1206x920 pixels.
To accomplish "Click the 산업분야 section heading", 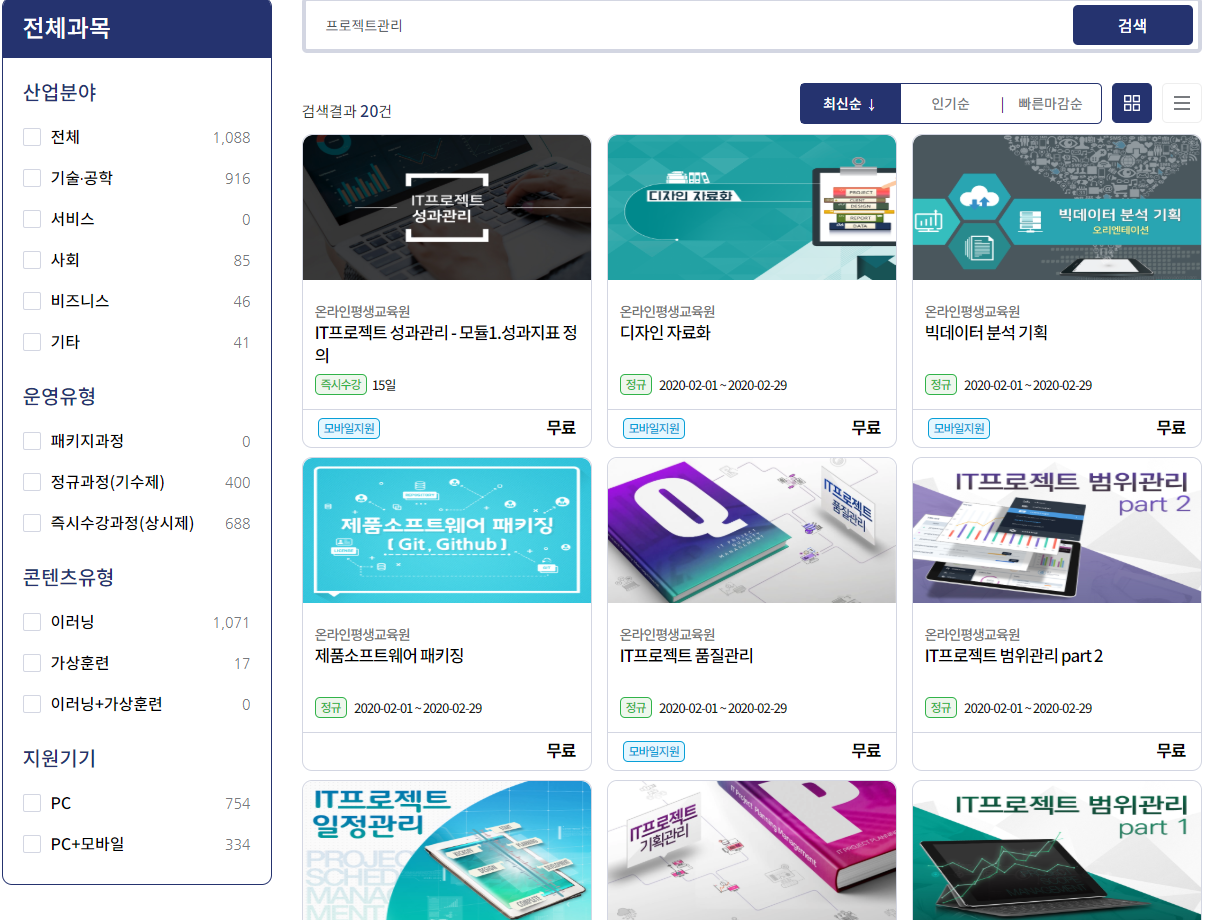I will pos(60,93).
